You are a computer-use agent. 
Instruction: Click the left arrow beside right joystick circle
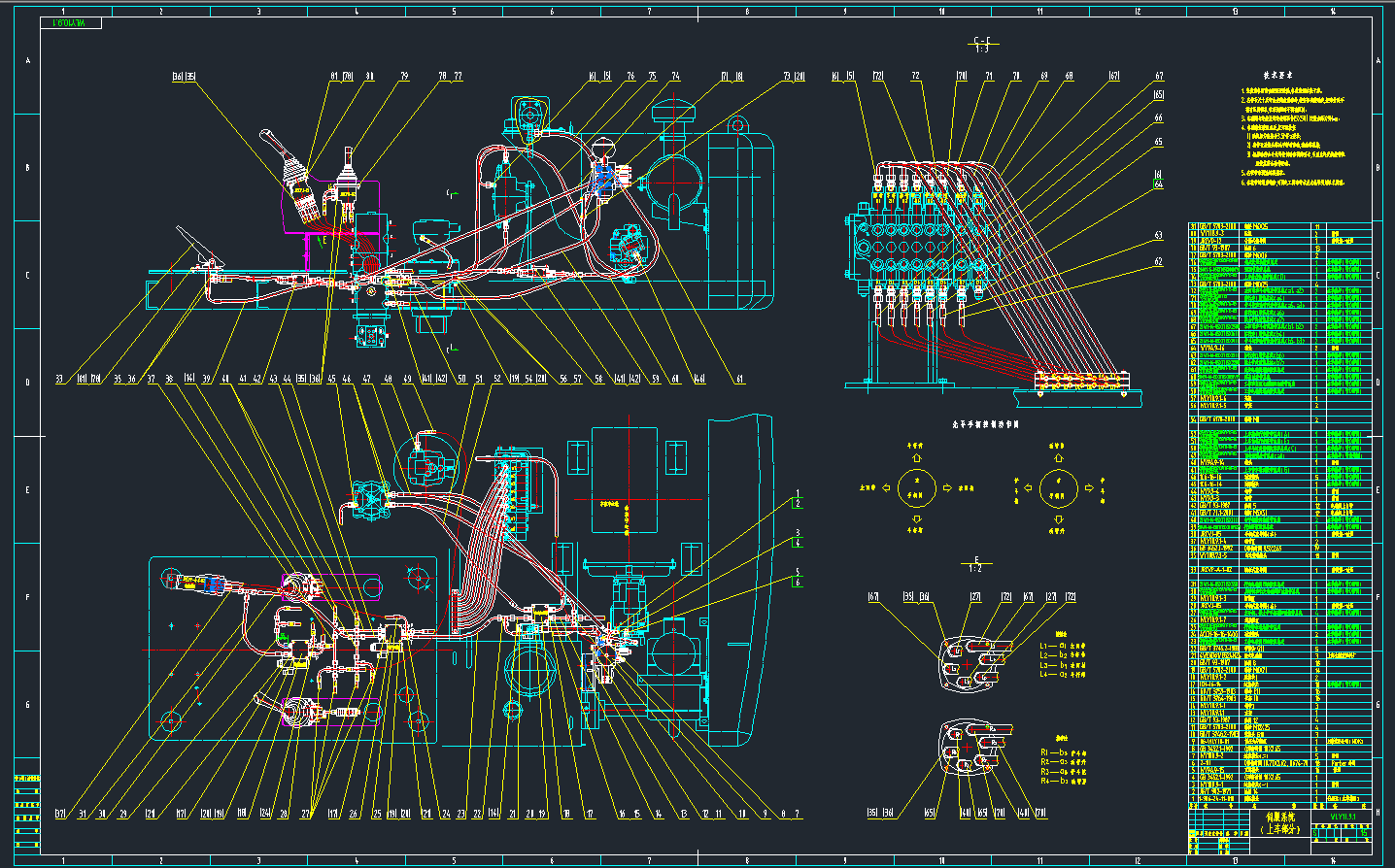tap(1028, 488)
